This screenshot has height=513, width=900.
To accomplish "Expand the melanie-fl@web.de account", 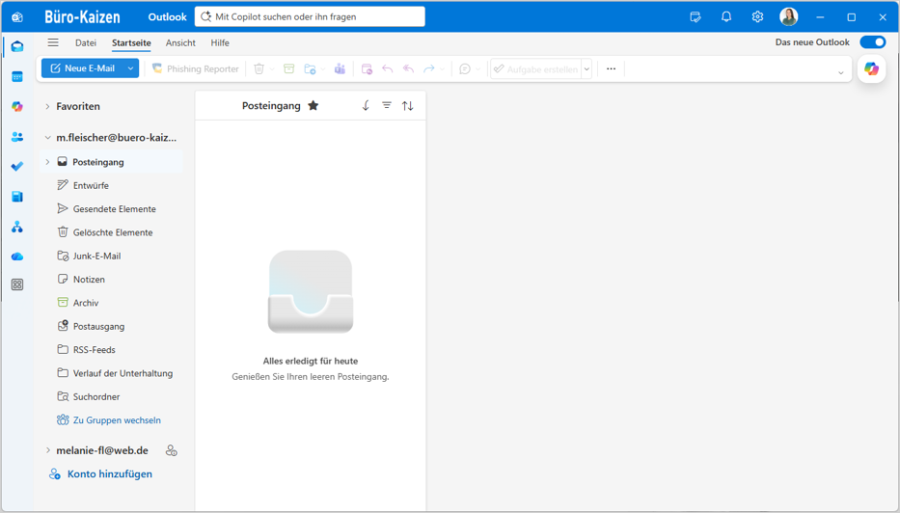I will point(48,450).
